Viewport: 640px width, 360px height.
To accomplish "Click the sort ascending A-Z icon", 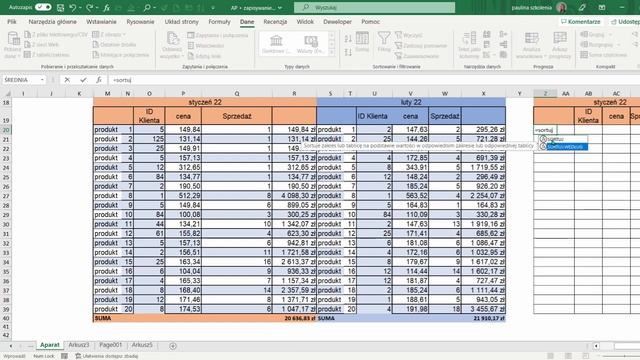I will [x=348, y=39].
